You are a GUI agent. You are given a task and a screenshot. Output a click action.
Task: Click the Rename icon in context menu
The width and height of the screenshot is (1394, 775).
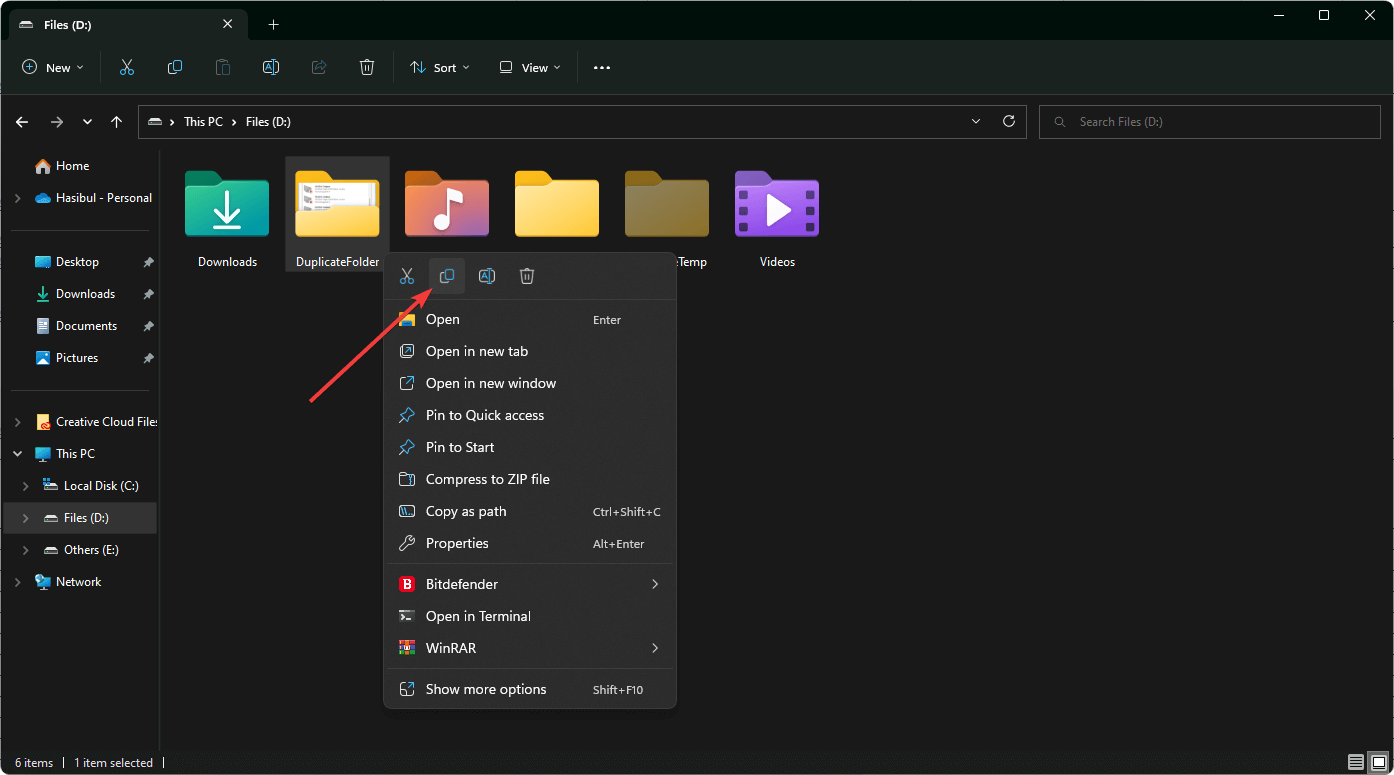point(487,276)
